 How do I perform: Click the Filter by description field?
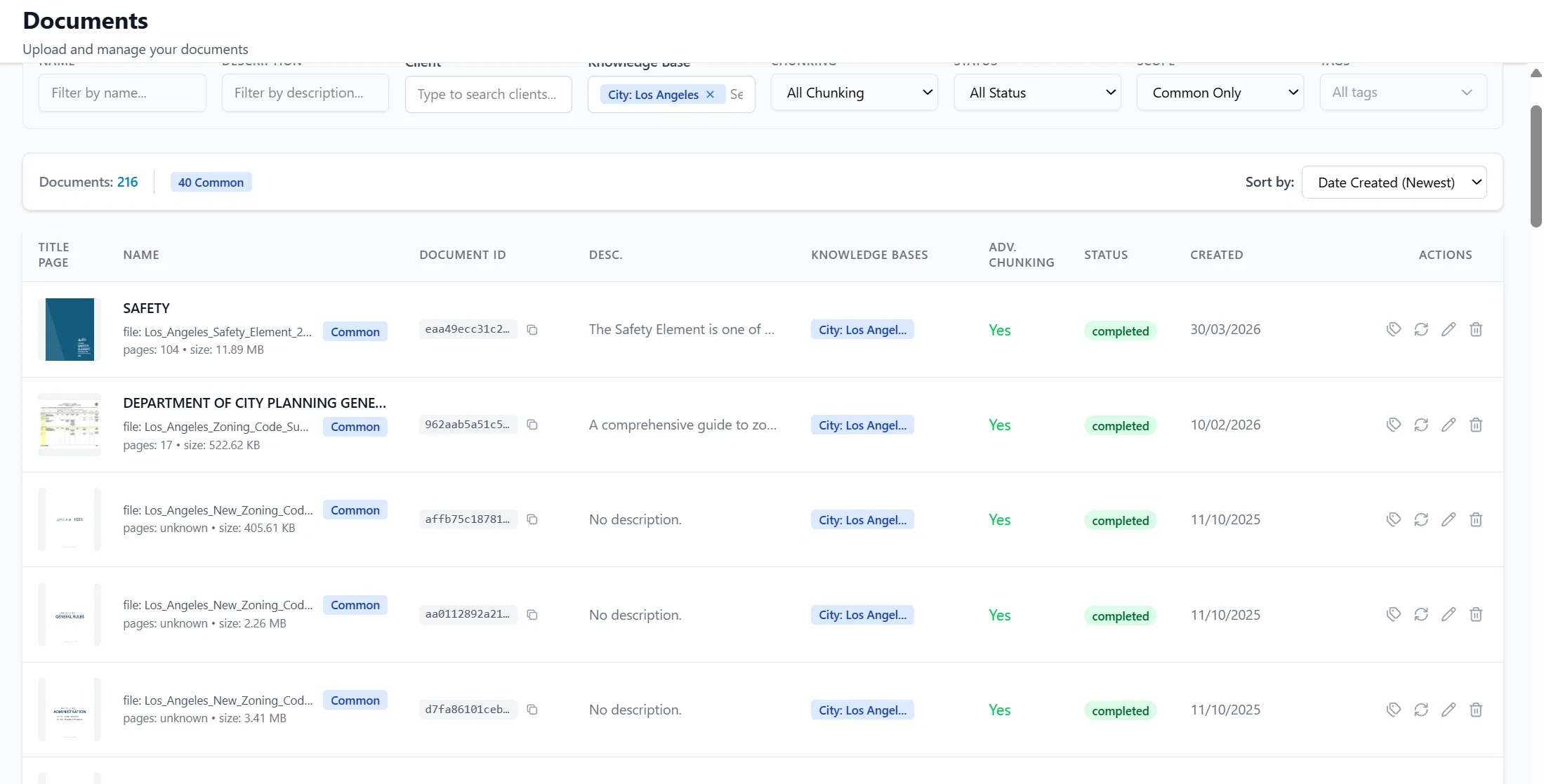(305, 93)
